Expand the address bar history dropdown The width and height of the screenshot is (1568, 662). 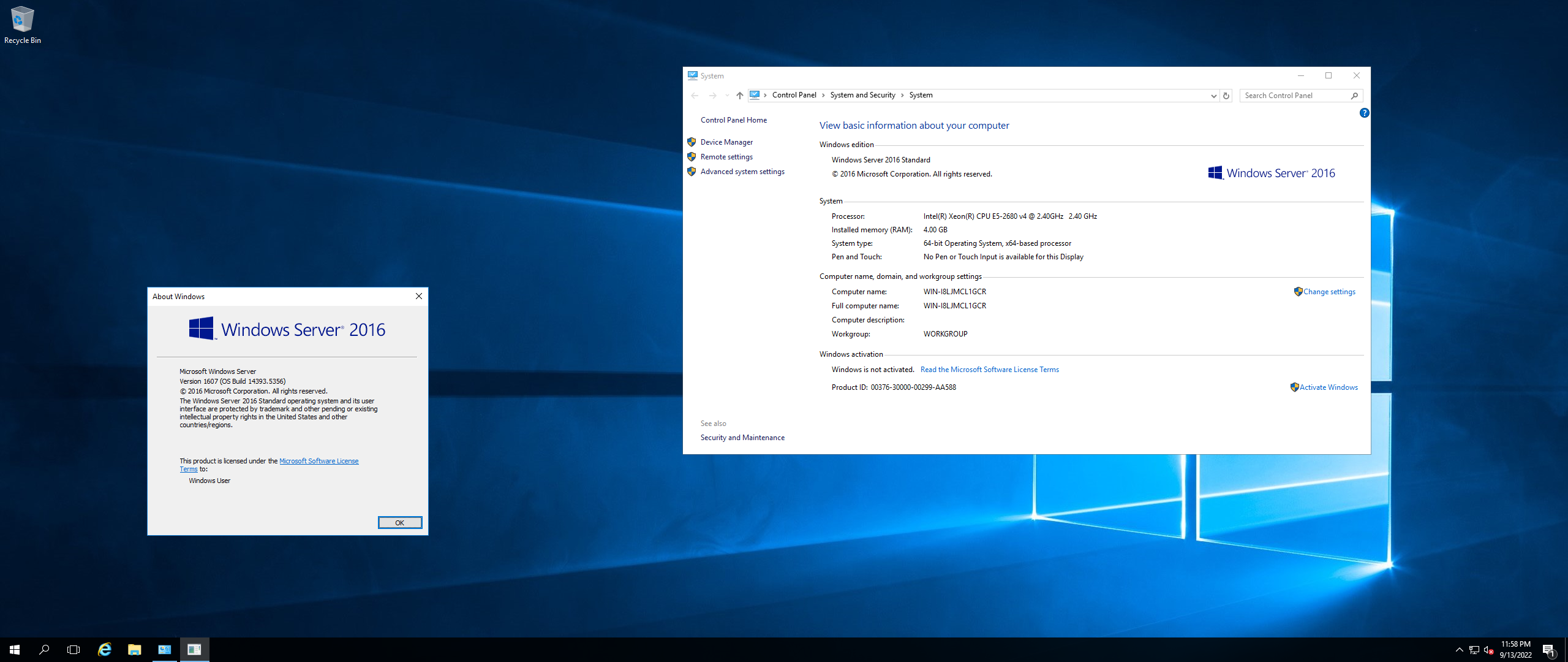click(x=1213, y=96)
